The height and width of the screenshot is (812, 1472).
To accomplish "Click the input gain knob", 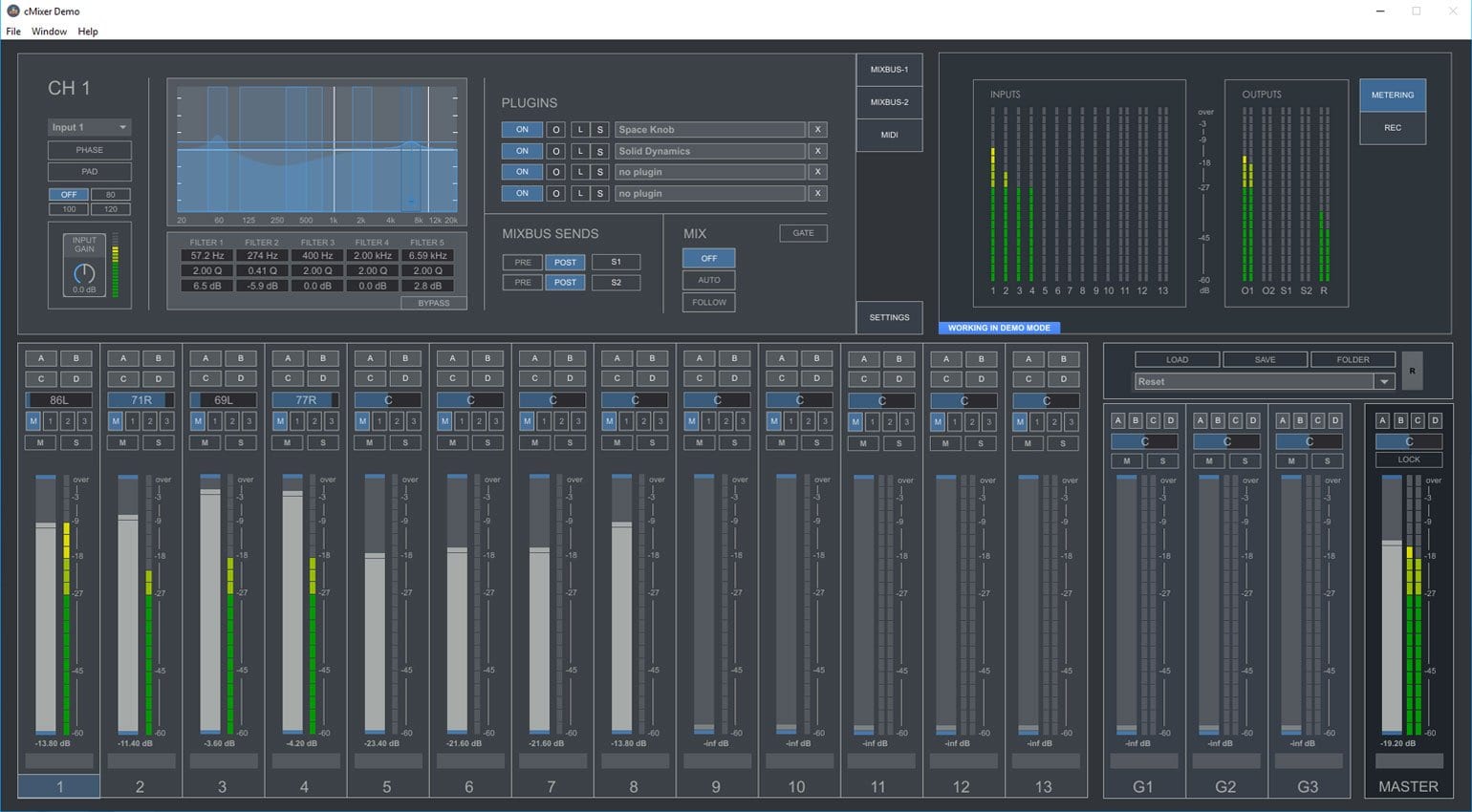I will pos(84,274).
